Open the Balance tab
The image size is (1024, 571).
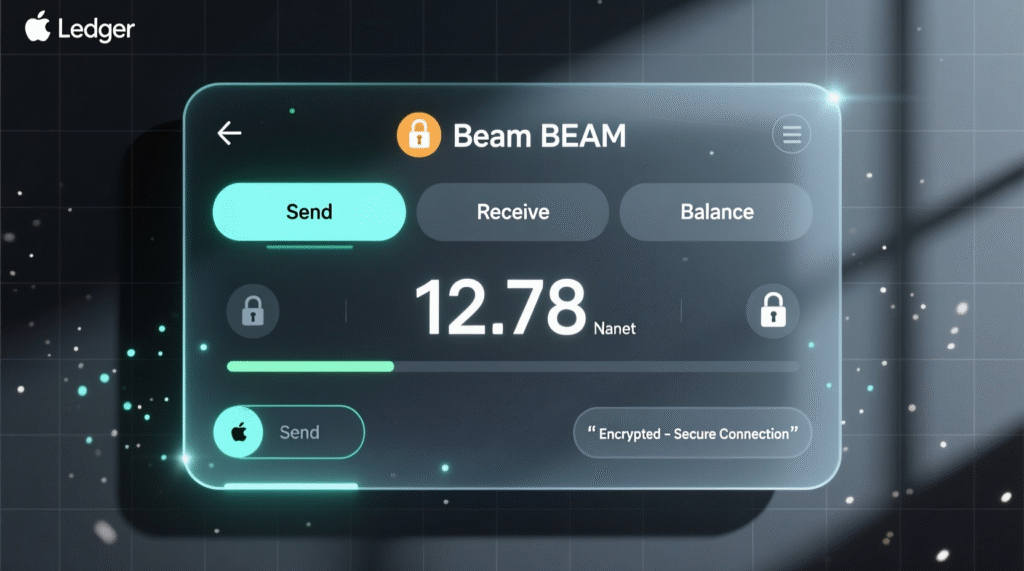point(716,212)
